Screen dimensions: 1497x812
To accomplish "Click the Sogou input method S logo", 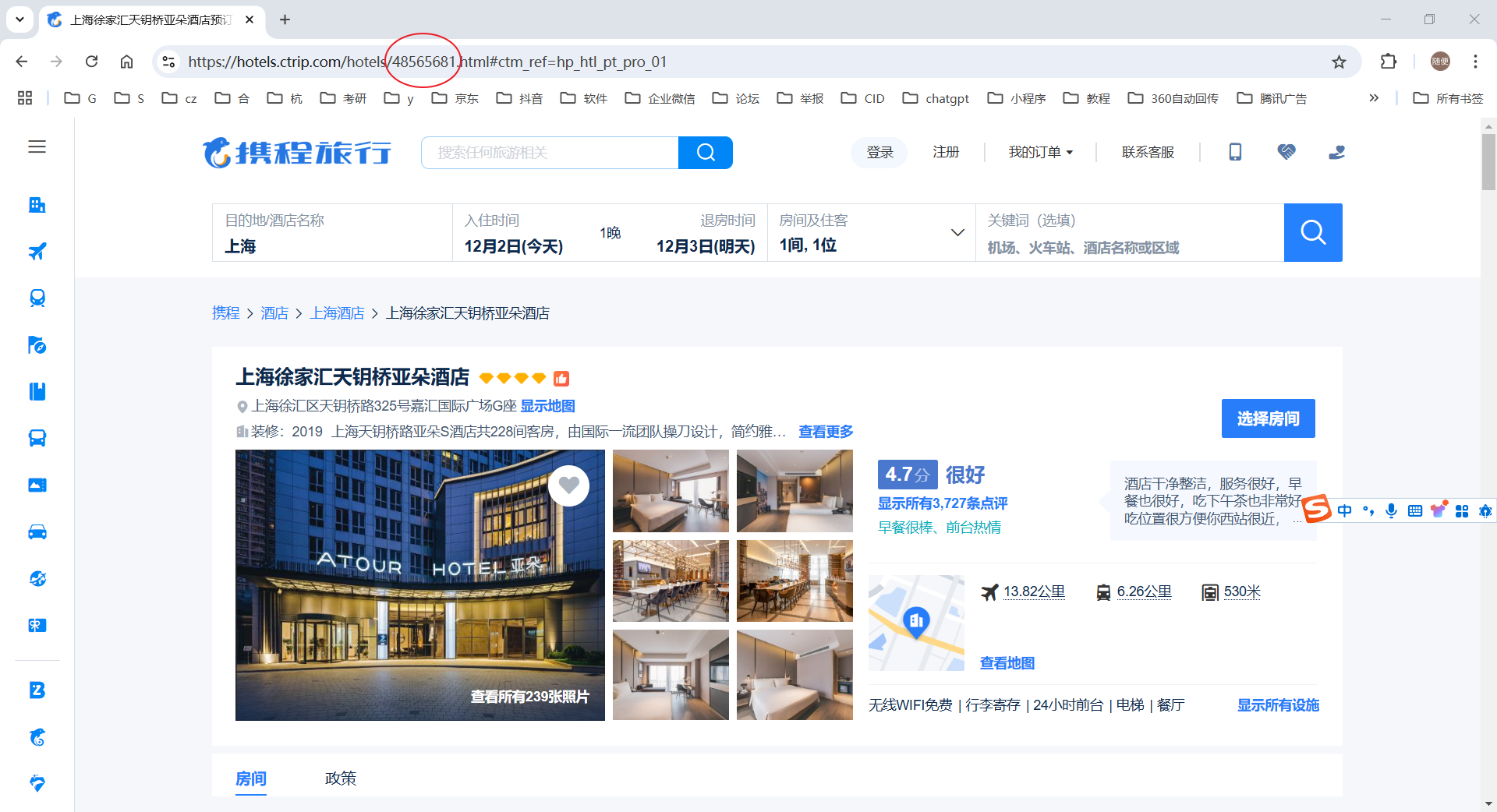I will (1317, 510).
